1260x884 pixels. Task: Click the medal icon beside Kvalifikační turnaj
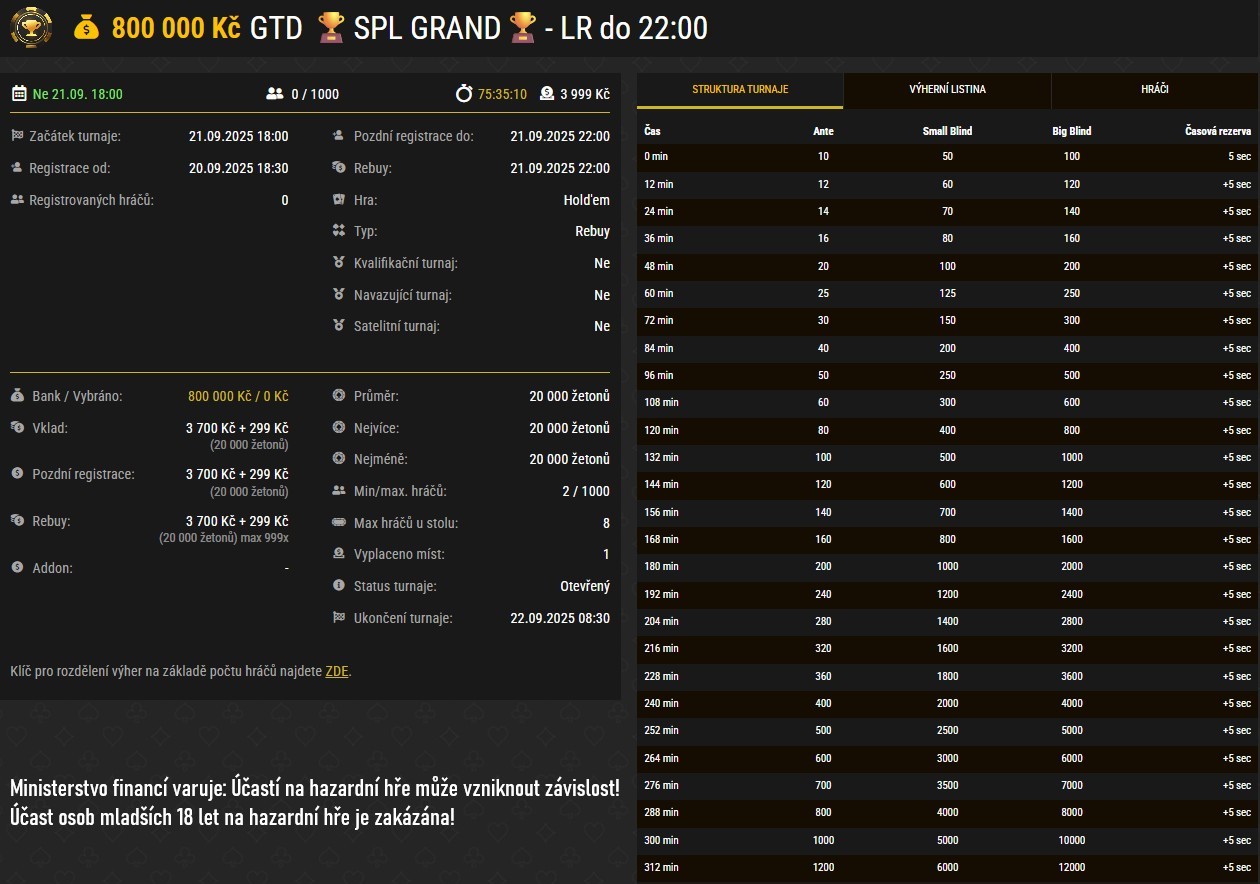pyautogui.click(x=339, y=263)
